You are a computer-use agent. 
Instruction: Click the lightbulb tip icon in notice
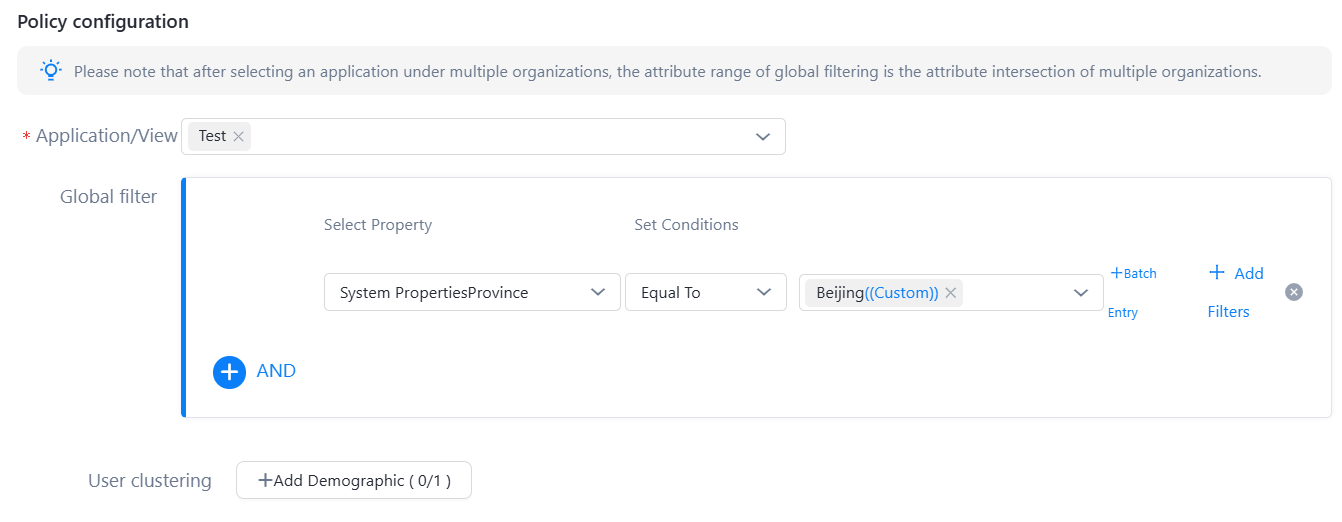50,70
